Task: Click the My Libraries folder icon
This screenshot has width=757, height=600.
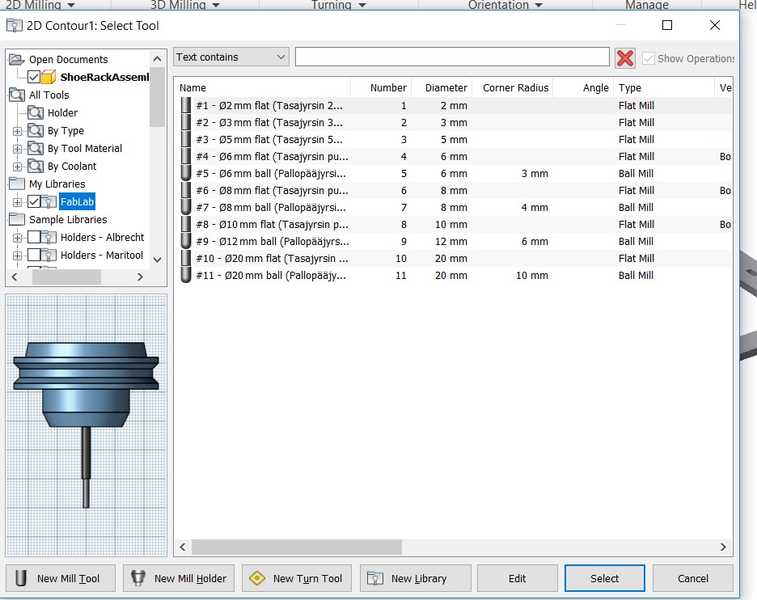Action: (17, 184)
